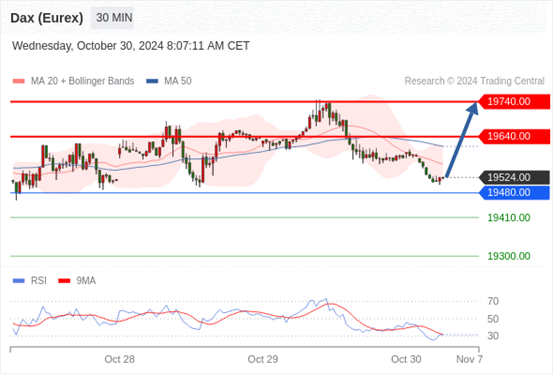Click the RSI 70 level label
The height and width of the screenshot is (375, 553).
[x=493, y=301]
